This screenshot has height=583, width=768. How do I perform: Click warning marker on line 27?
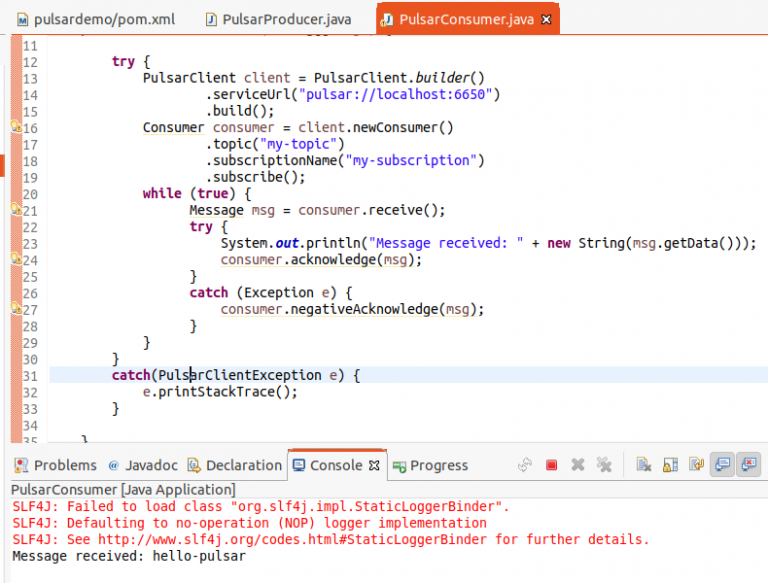[x=16, y=309]
